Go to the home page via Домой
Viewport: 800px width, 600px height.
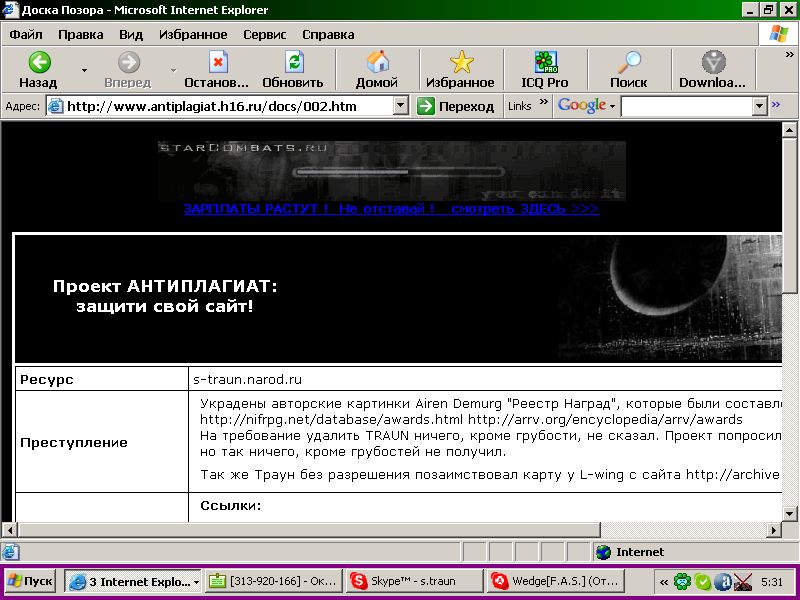(377, 69)
